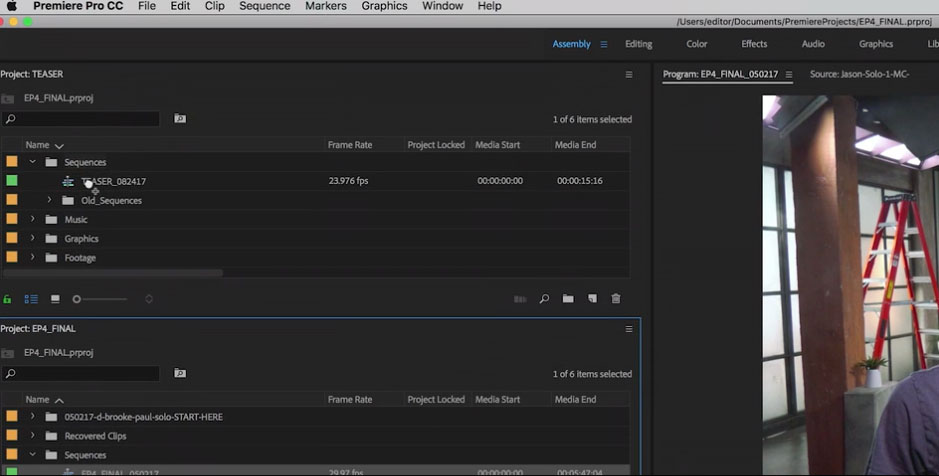The image size is (939, 476).
Task: Click orange label of Footage bin
Action: (12, 257)
